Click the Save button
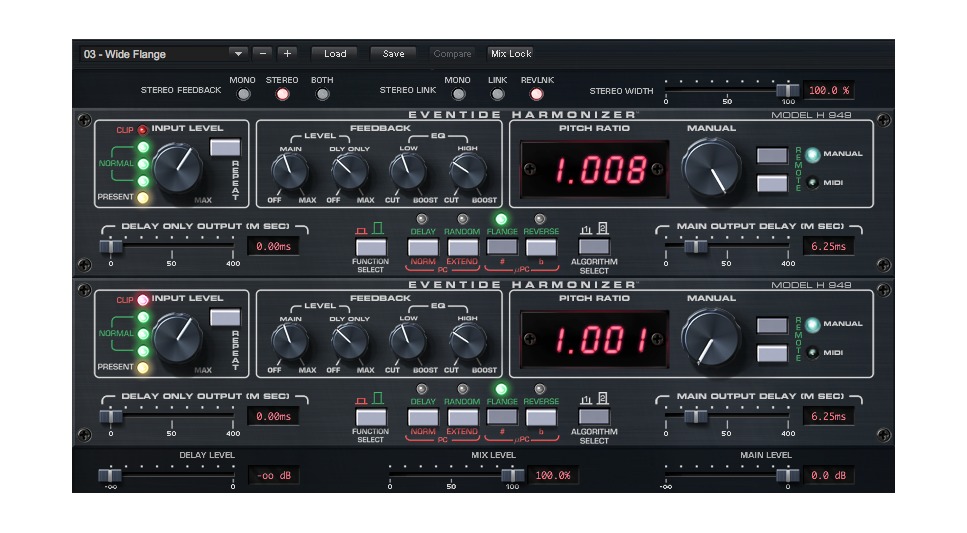The image size is (967, 533). tap(393, 54)
